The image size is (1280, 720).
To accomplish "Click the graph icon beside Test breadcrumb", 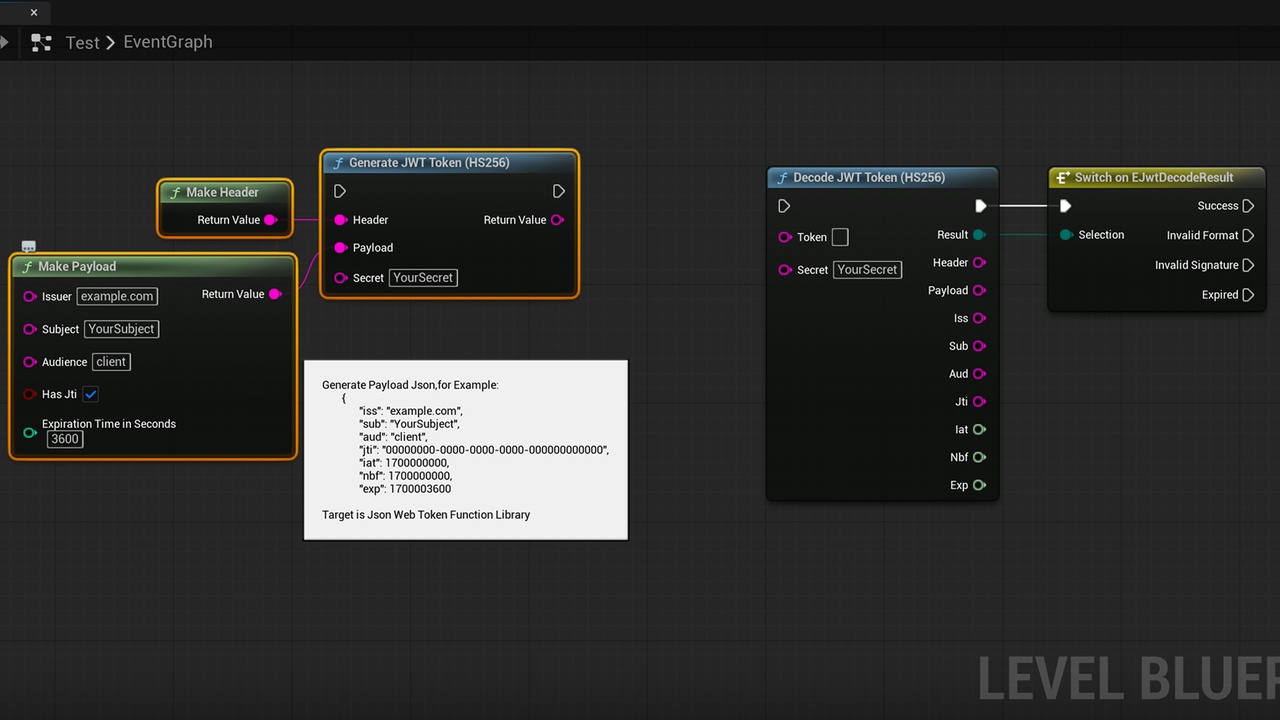I will [x=41, y=42].
